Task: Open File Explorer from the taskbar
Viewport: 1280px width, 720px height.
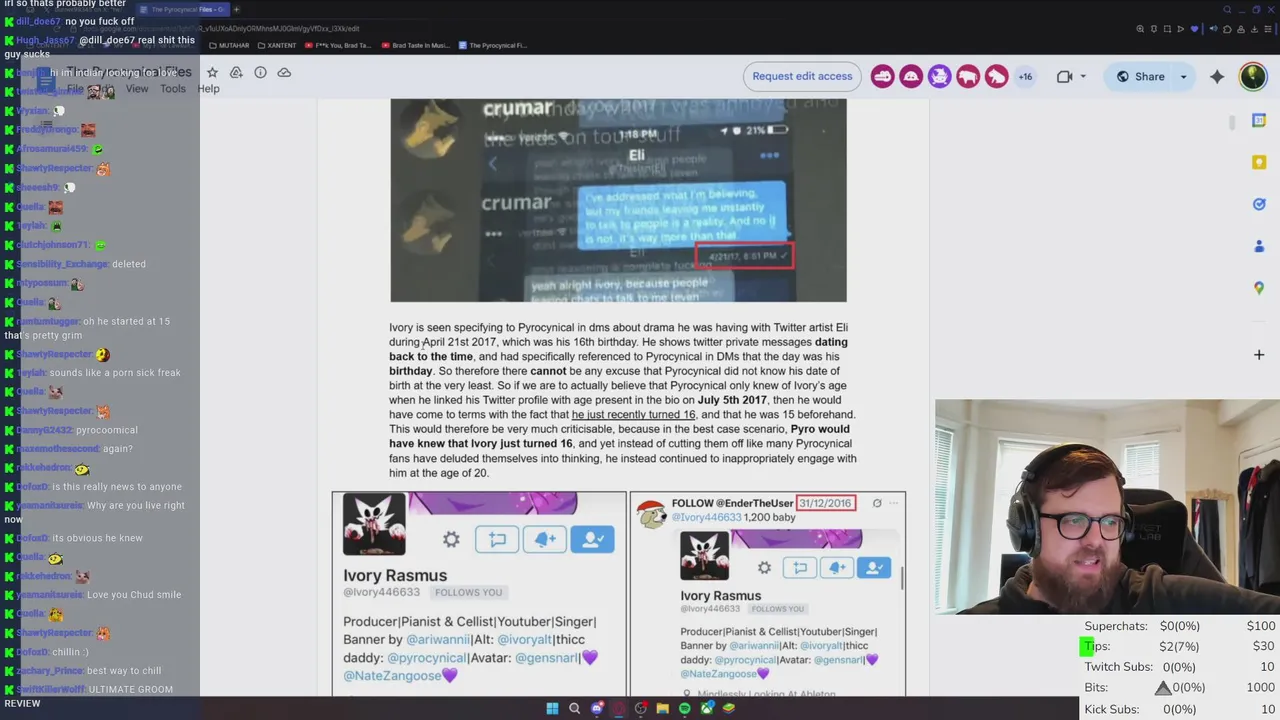Action: coord(663,708)
